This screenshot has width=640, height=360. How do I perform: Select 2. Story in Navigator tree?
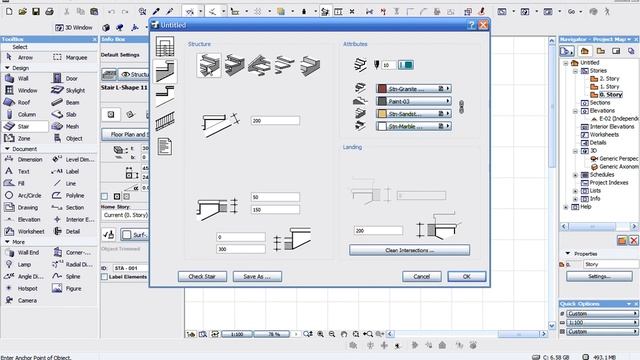tap(609, 79)
